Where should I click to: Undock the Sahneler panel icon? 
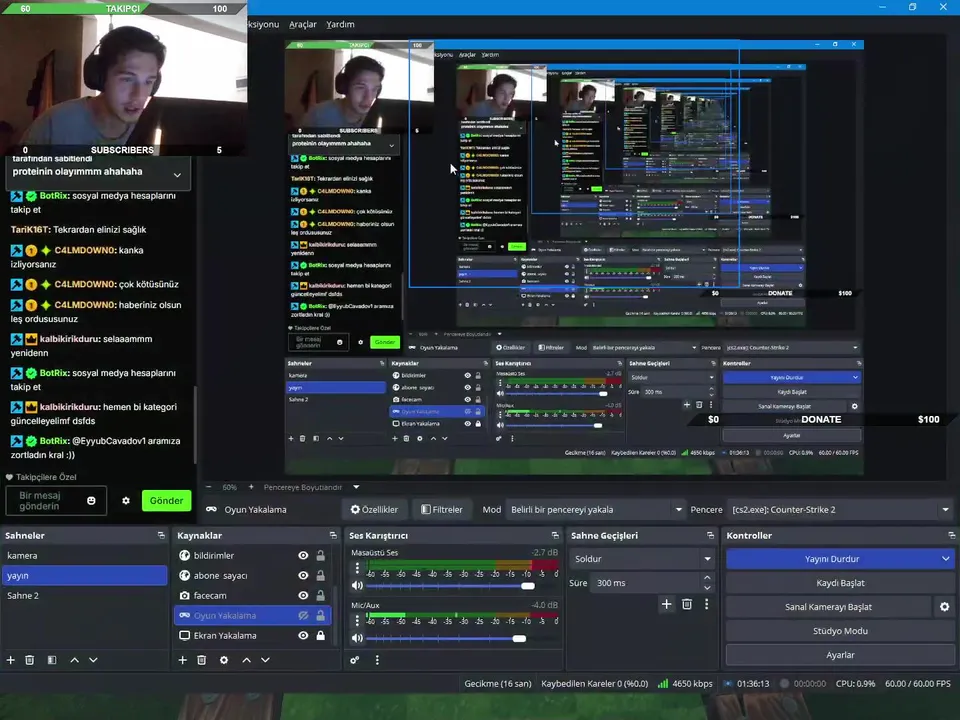[x=161, y=535]
